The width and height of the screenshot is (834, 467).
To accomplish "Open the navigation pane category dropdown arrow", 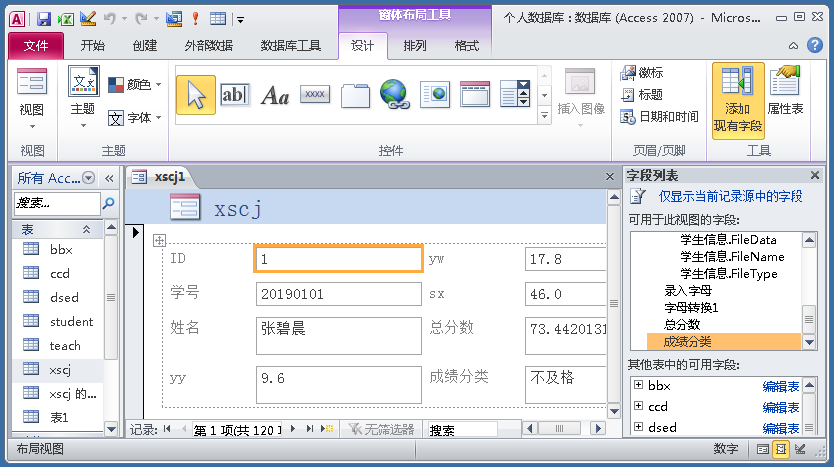I will (89, 178).
